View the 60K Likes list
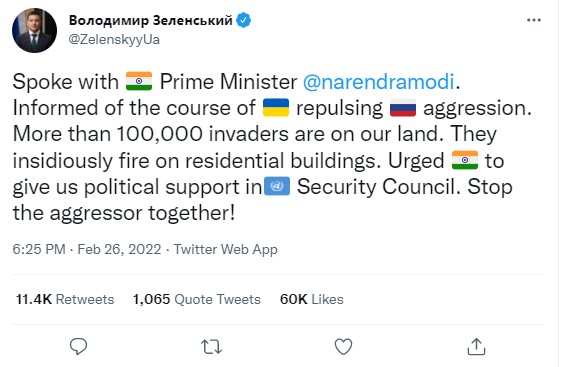Viewport: 561px width, 367px height. tap(312, 299)
